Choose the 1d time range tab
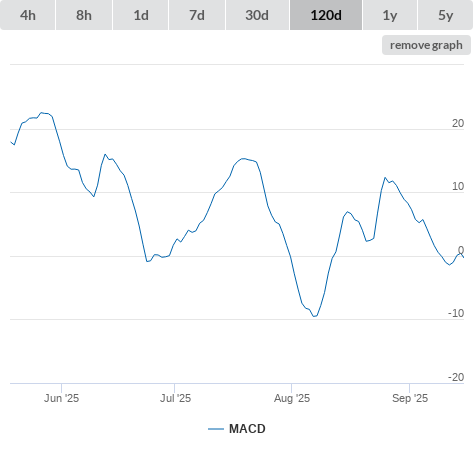The width and height of the screenshot is (474, 455). coord(141,15)
